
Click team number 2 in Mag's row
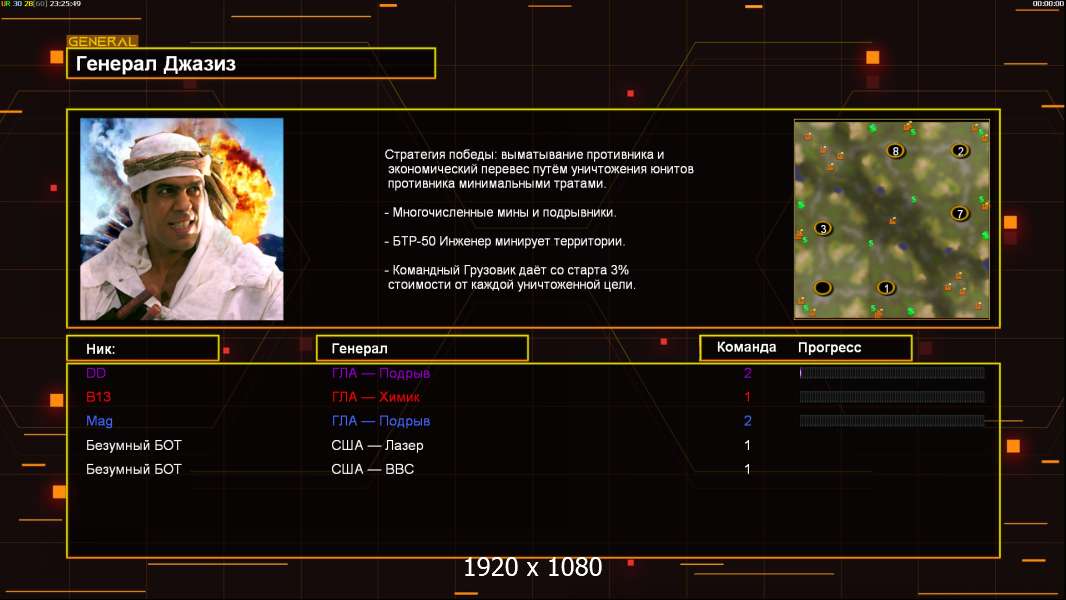point(747,421)
